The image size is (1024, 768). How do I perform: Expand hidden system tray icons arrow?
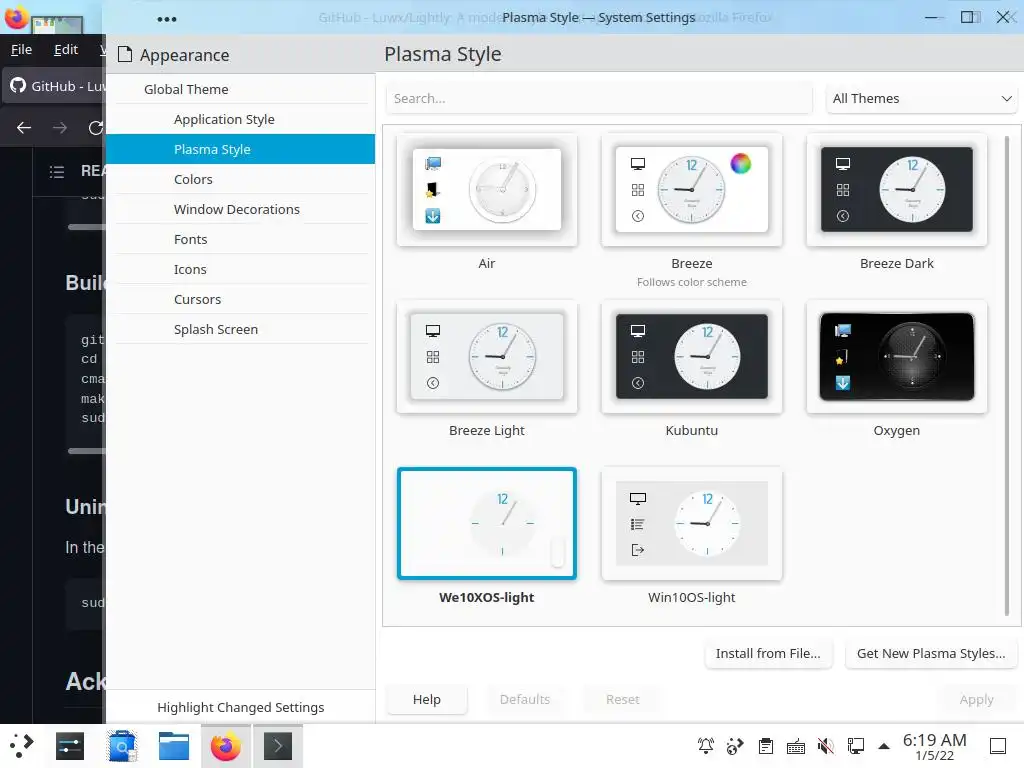[884, 746]
